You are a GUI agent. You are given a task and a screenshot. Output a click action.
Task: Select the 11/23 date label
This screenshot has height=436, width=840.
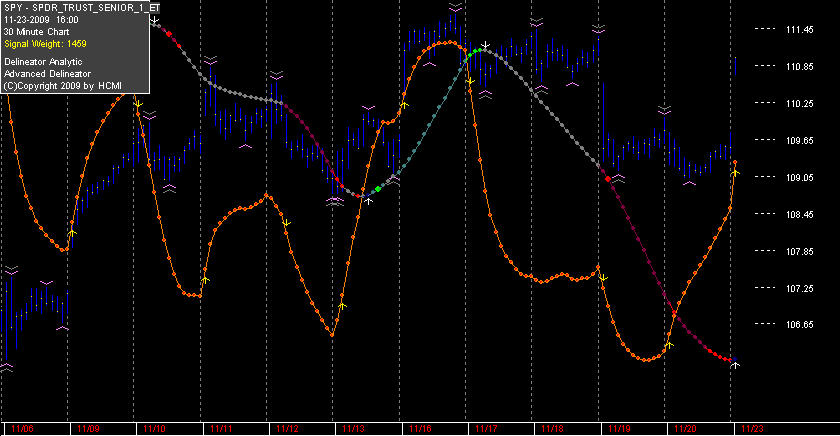pos(752,429)
